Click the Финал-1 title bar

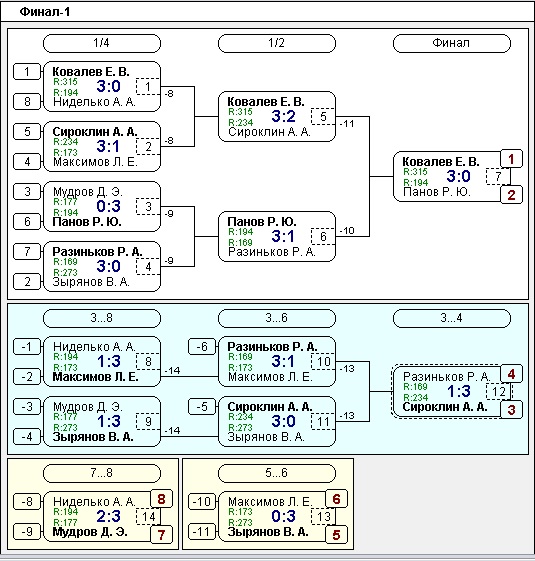(x=267, y=12)
